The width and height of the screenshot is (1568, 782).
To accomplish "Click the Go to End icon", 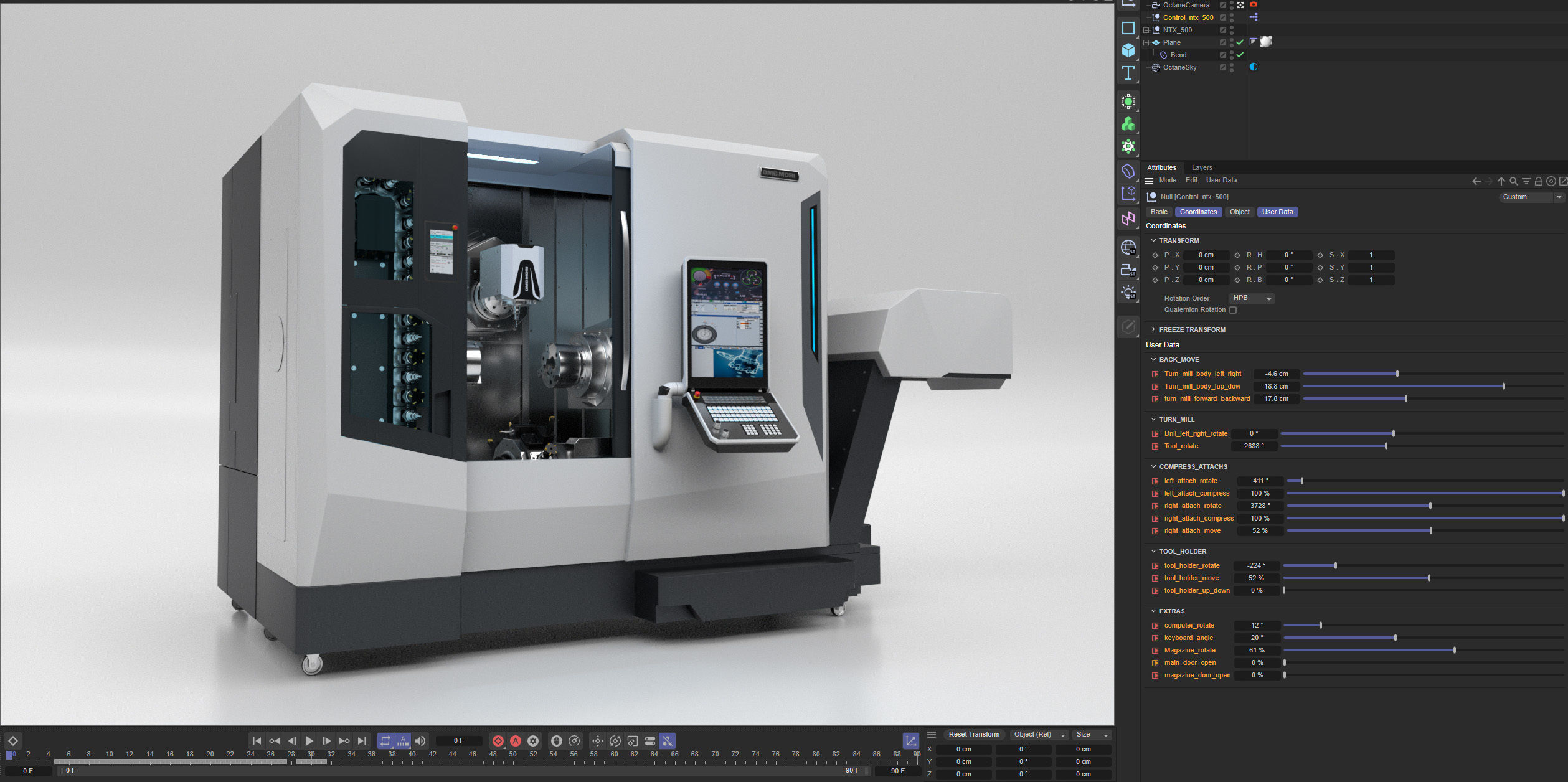I will 362,741.
